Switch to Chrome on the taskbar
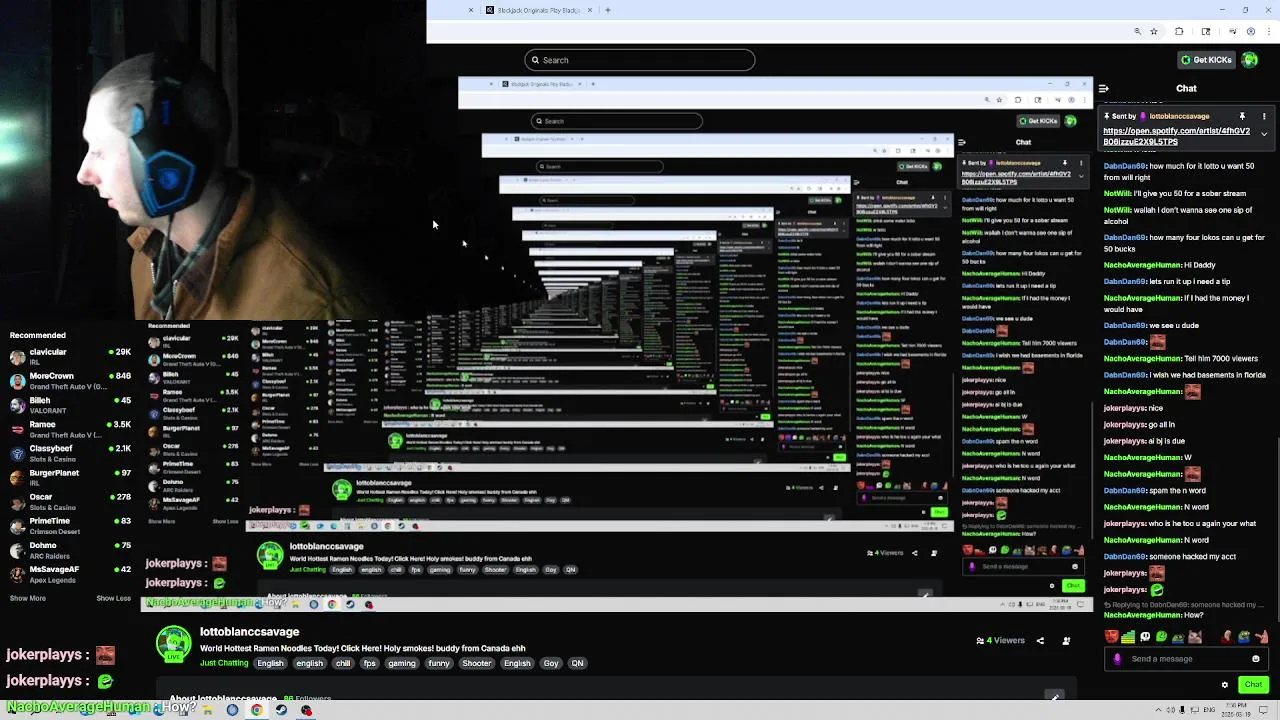This screenshot has height=720, width=1280. (x=257, y=711)
